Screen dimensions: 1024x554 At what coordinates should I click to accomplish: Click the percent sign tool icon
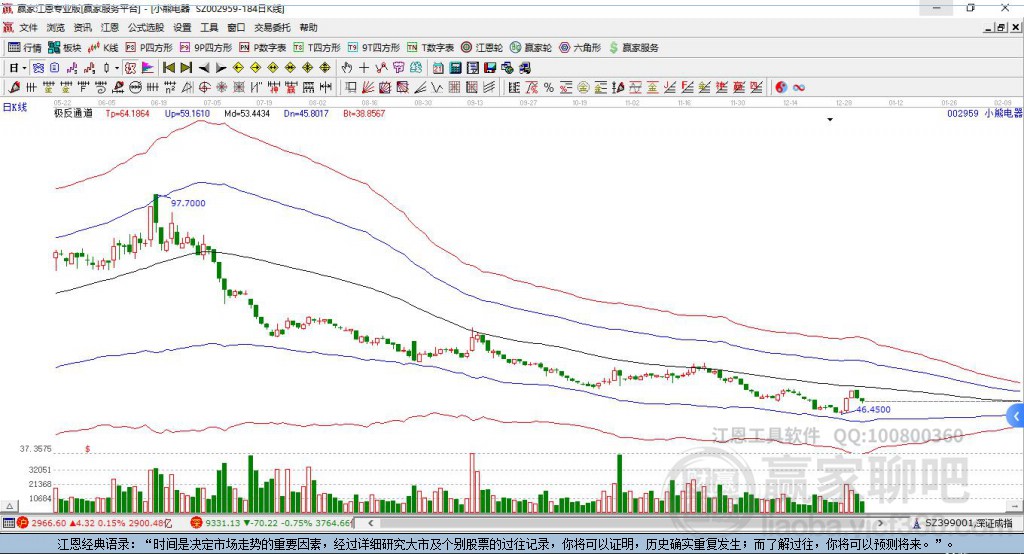coord(549,88)
